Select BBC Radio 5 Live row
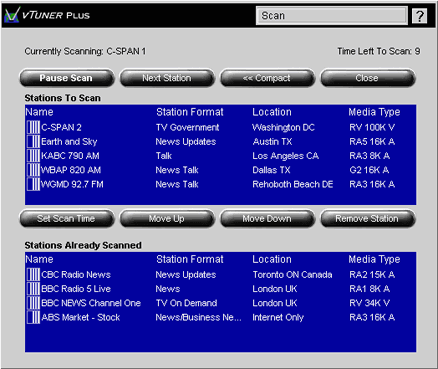Image resolution: width=438 pixels, height=369 pixels. [220, 289]
